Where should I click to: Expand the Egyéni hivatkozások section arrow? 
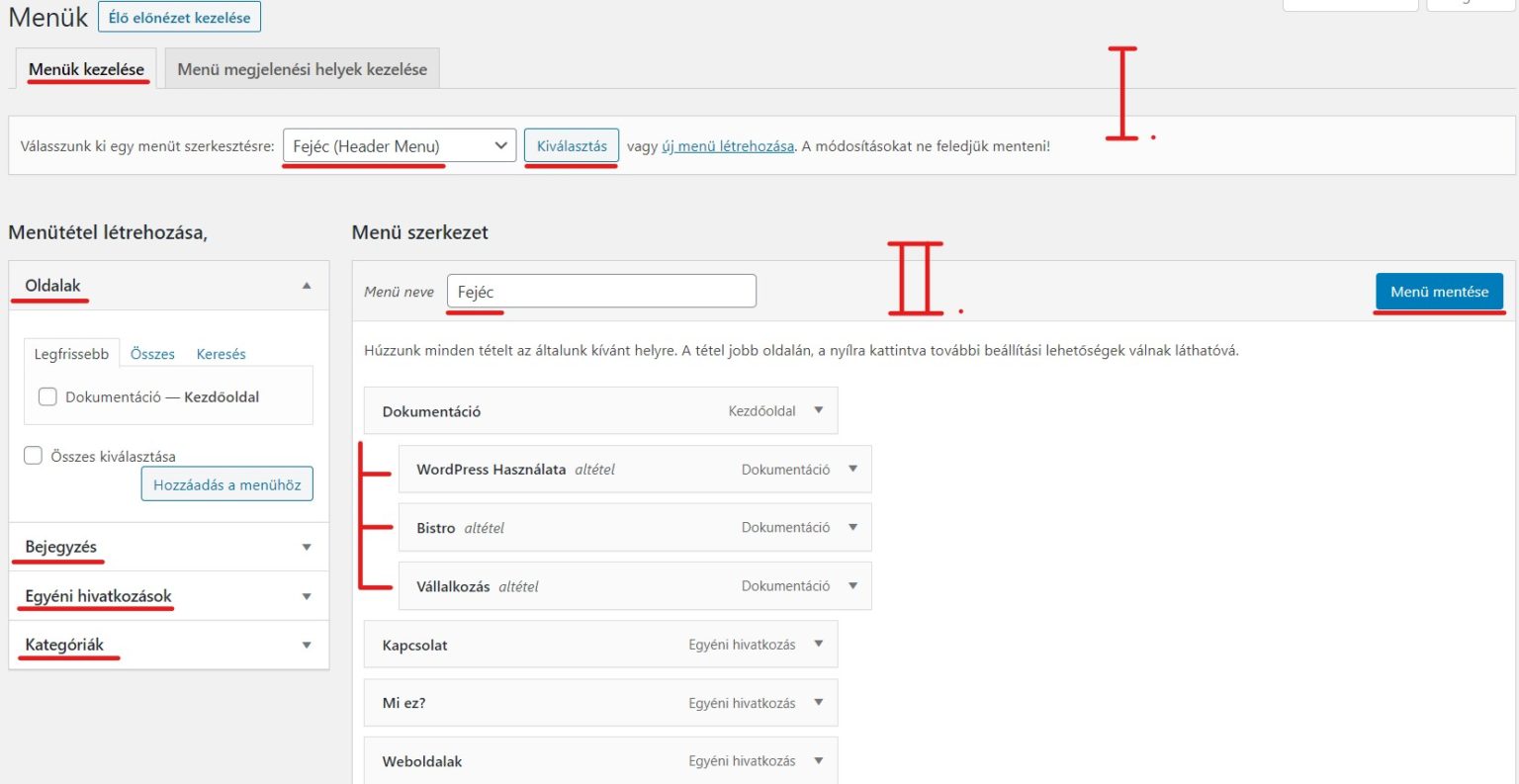pos(307,596)
